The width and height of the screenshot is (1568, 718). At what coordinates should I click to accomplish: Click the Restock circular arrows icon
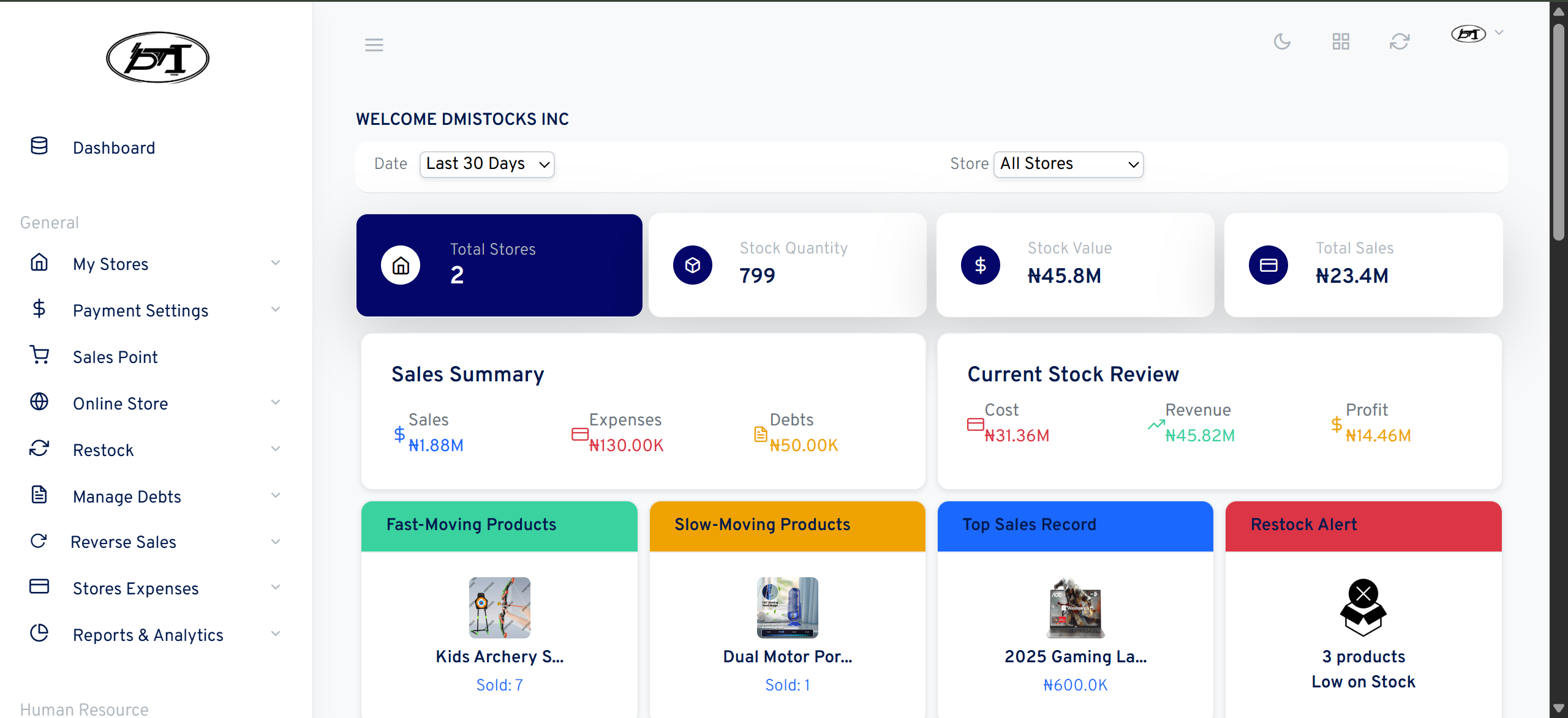pyautogui.click(x=39, y=449)
